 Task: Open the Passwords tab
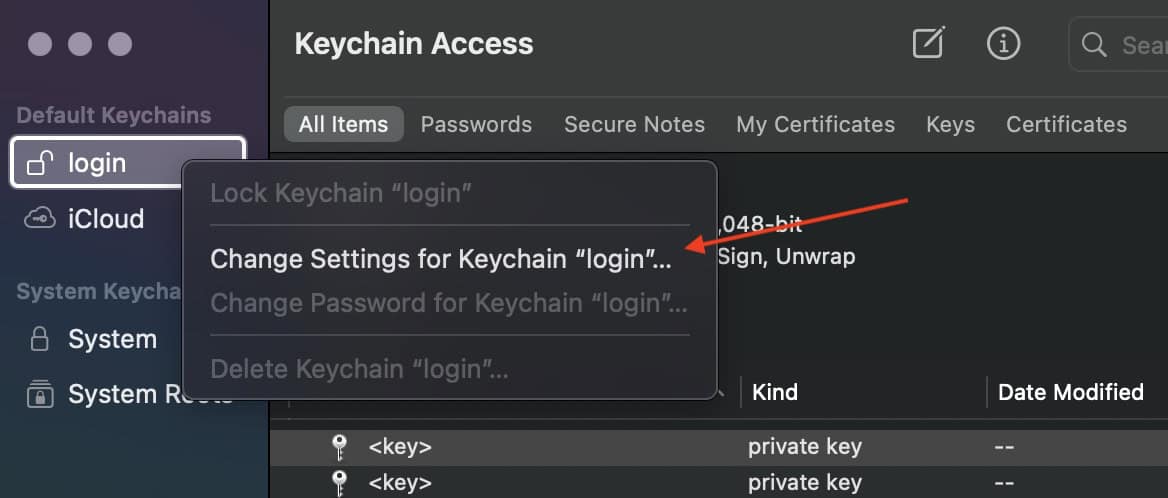point(476,125)
